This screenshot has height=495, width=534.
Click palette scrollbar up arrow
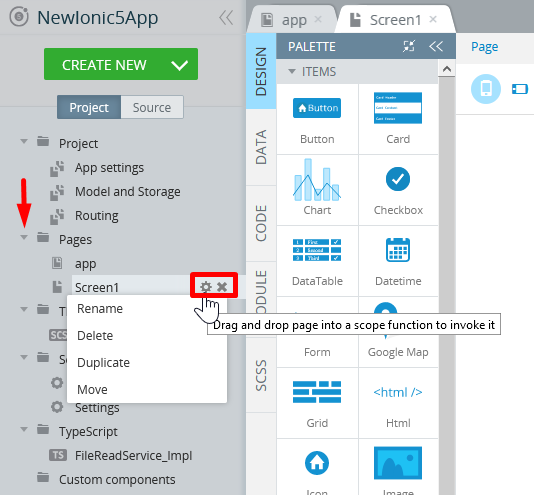tap(446, 69)
